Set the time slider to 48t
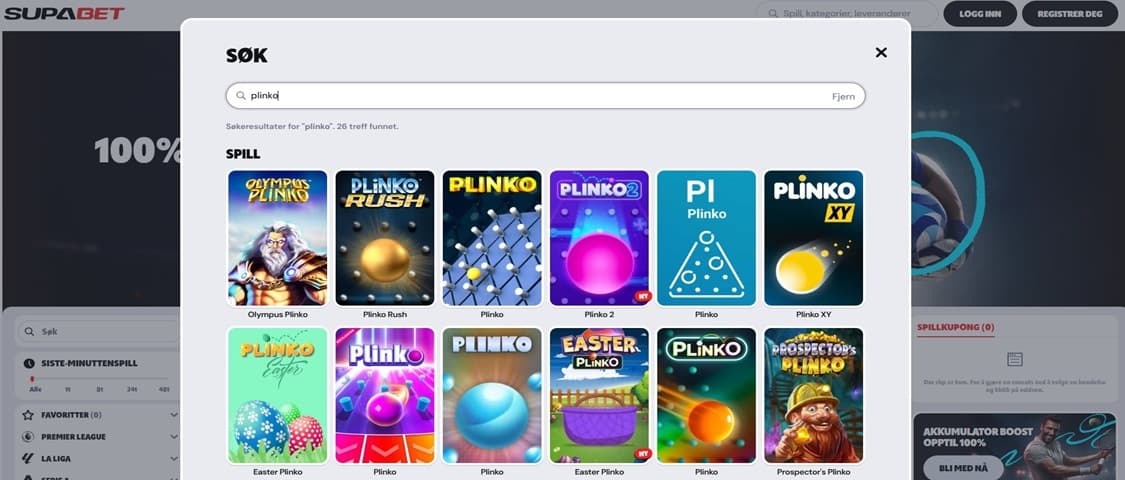The width and height of the screenshot is (1125, 480). click(165, 389)
